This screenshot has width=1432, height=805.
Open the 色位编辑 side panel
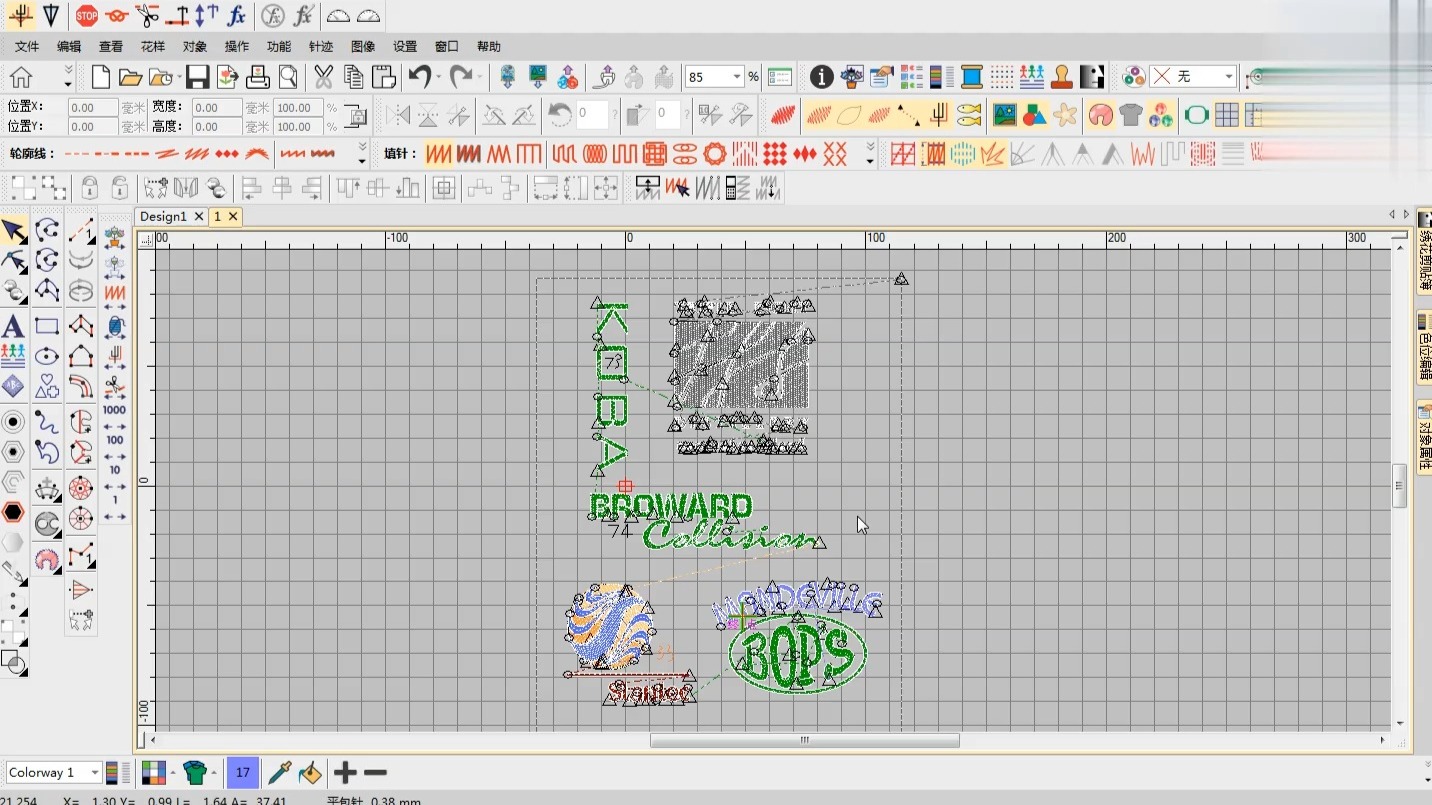point(1424,348)
